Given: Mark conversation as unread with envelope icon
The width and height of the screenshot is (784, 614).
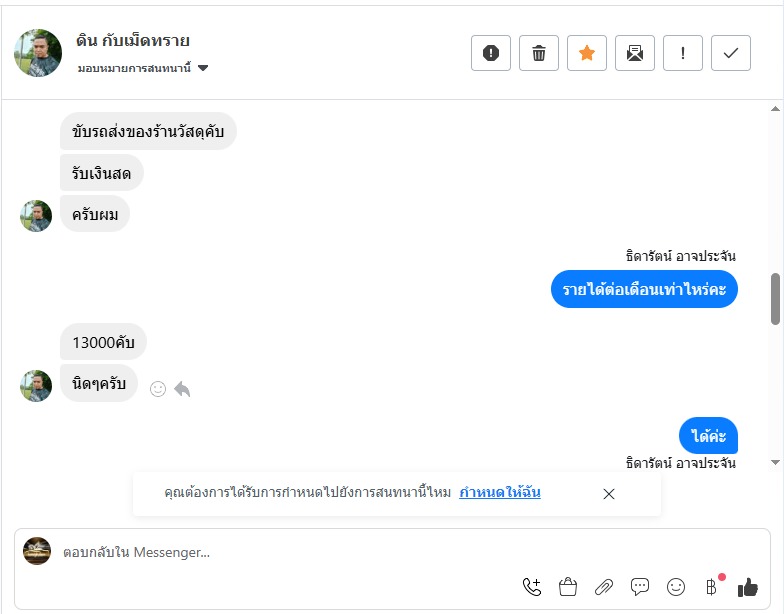Looking at the screenshot, I should 635,53.
